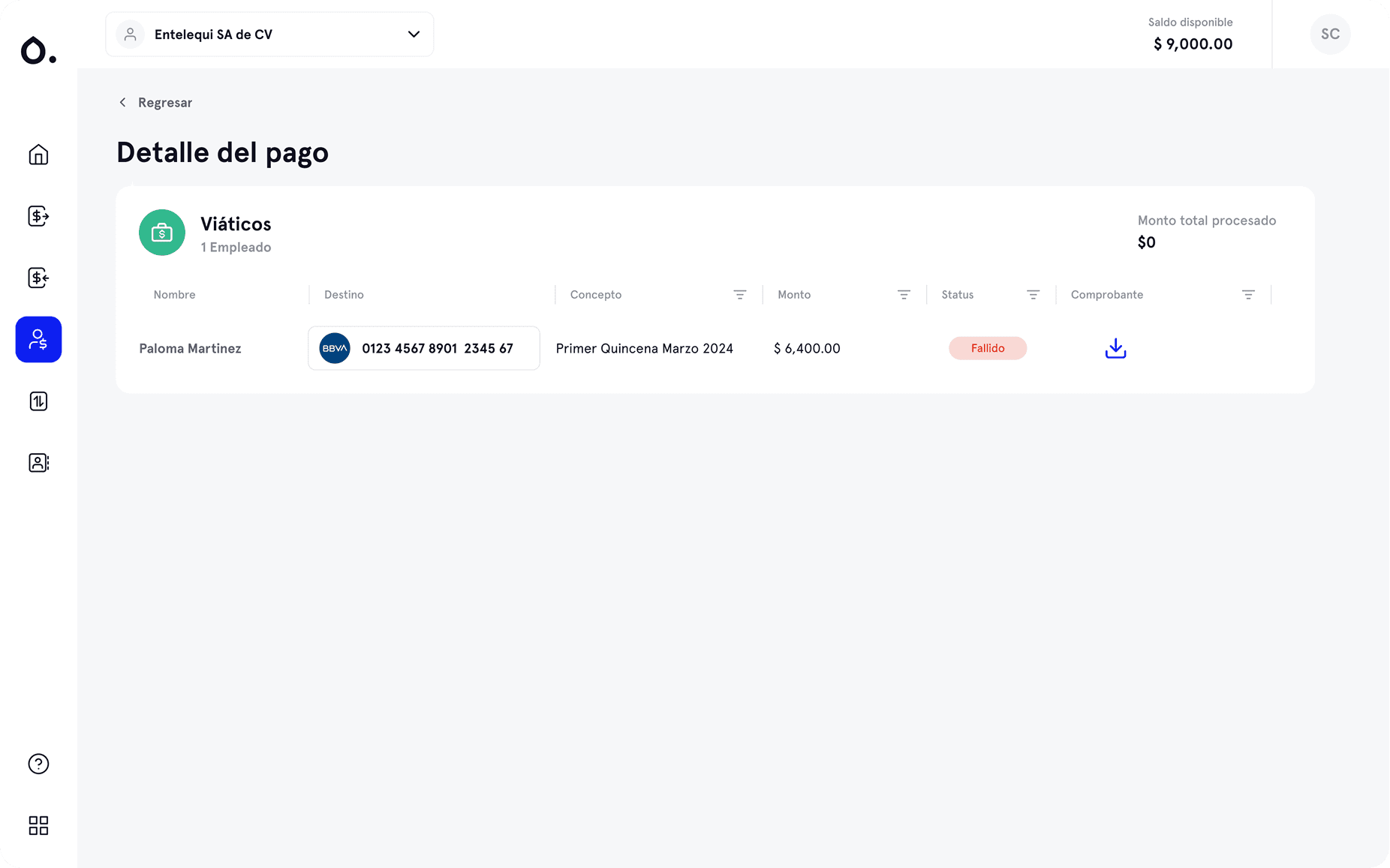
Task: Open the incoming payments icon in sidebar
Action: 38,278
